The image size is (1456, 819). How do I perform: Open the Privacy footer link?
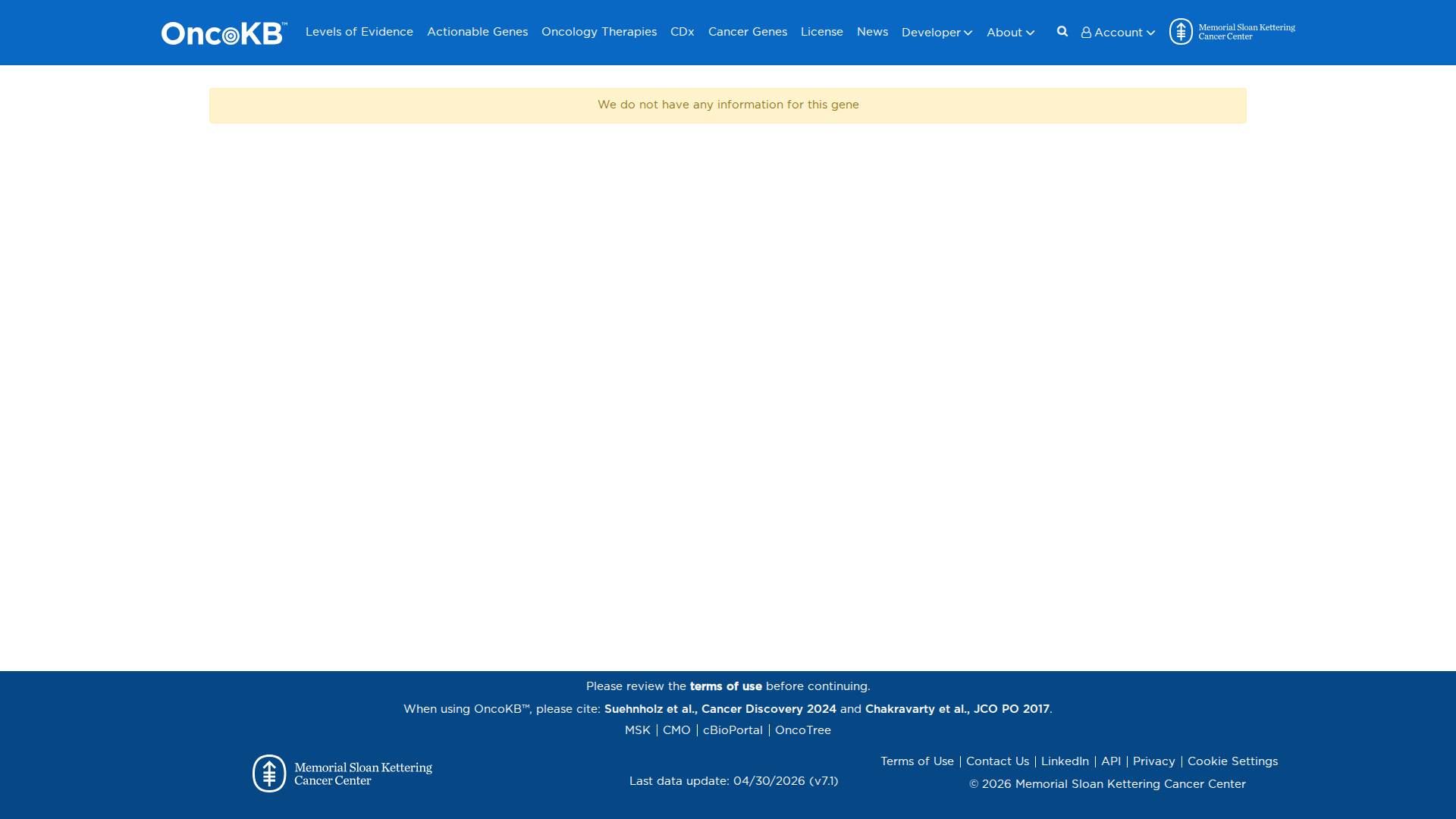1154,761
